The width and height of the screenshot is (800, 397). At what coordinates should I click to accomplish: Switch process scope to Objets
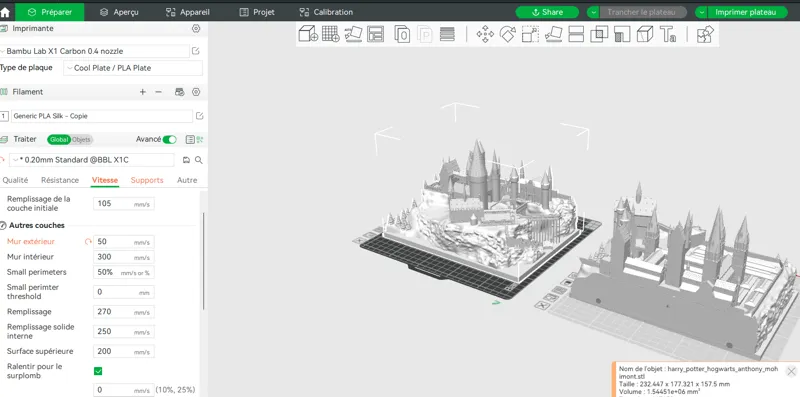tap(81, 139)
